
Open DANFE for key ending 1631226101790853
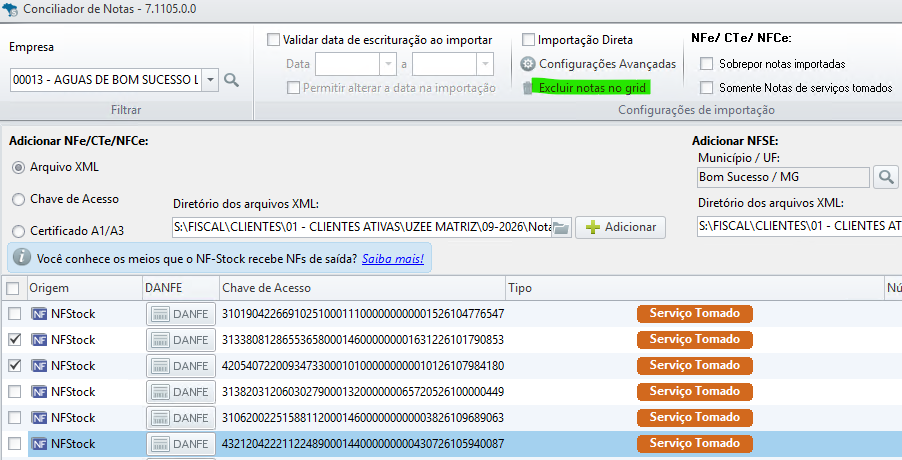181,340
